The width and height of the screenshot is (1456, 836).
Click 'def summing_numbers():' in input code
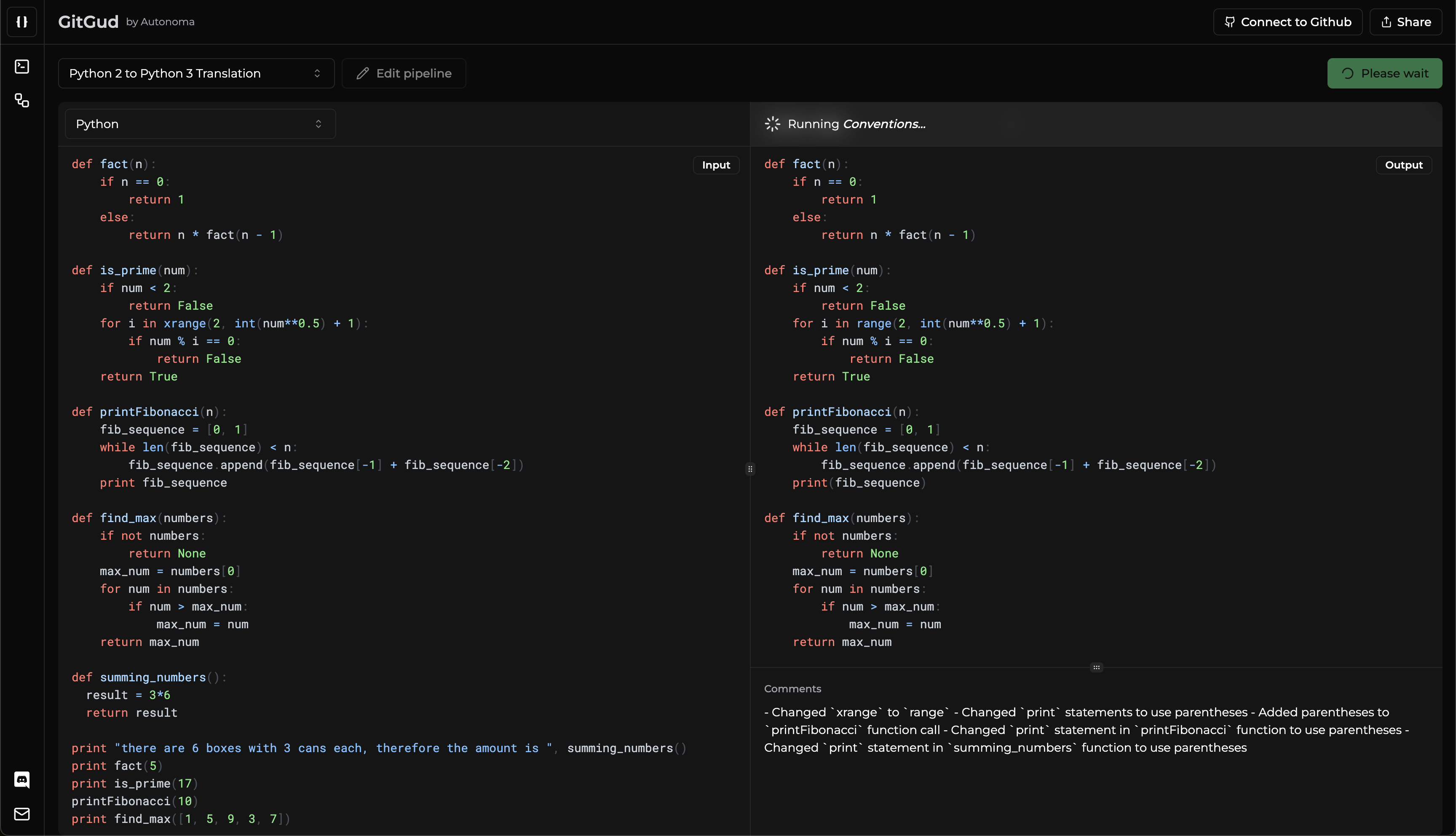tap(149, 678)
